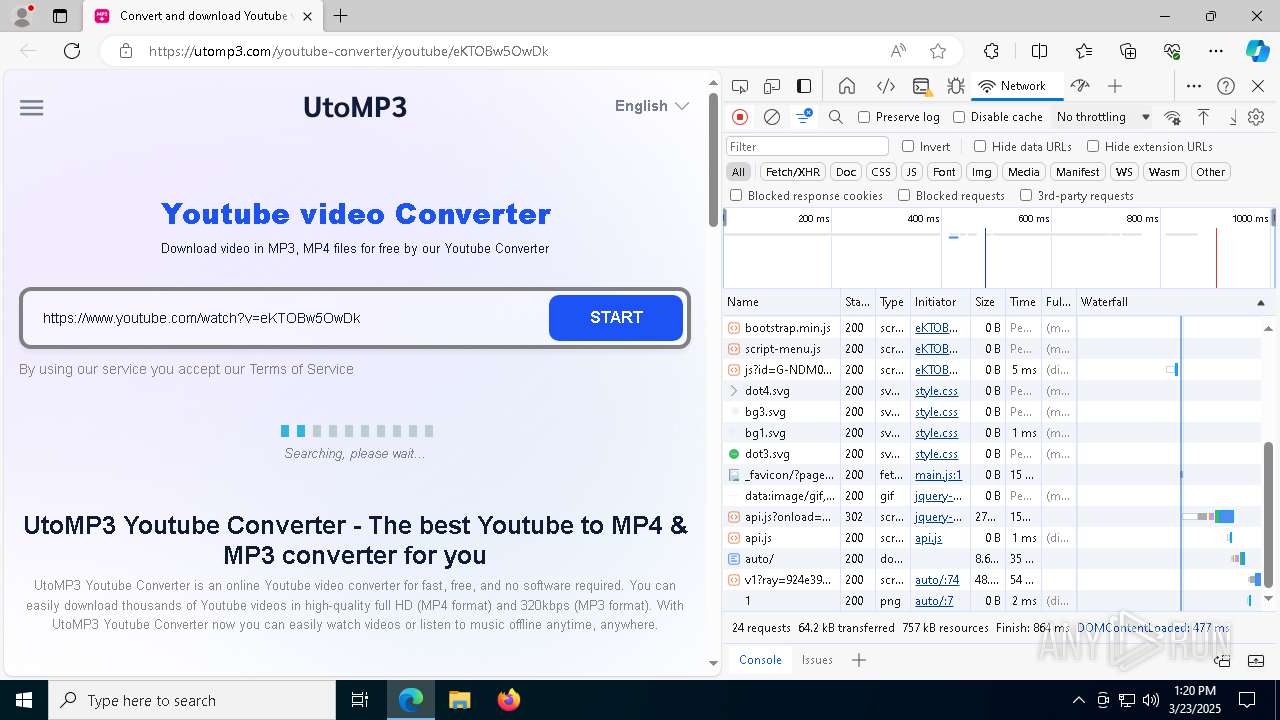Focus the network Filter input field

tap(807, 146)
